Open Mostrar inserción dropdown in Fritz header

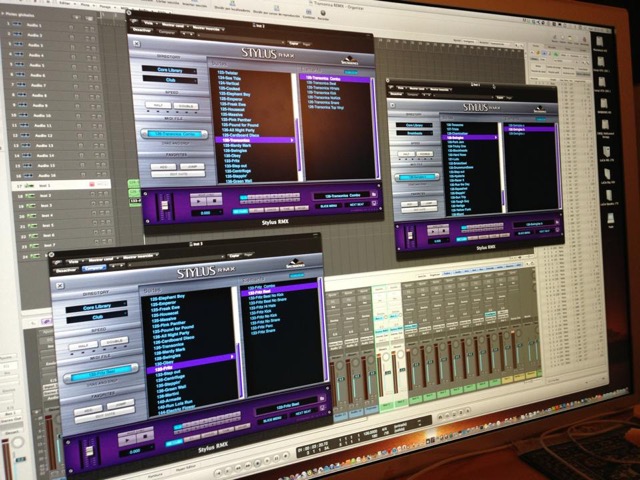coord(140,257)
